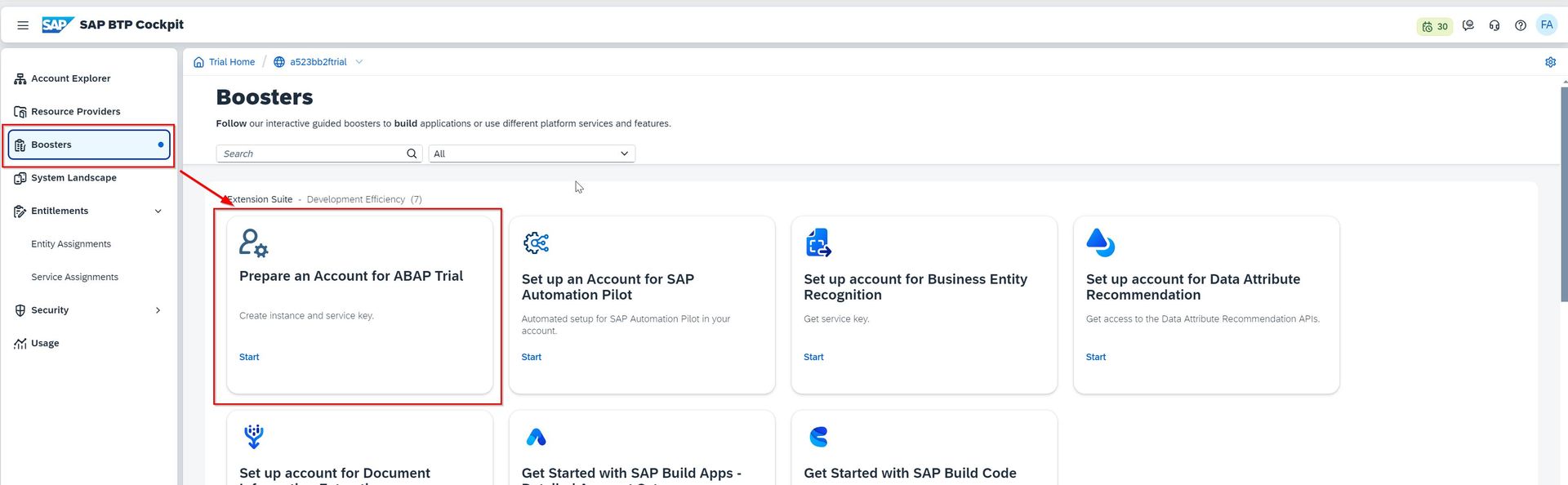Viewport: 1568px width, 485px height.
Task: Go to Account Explorer
Action: (71, 78)
